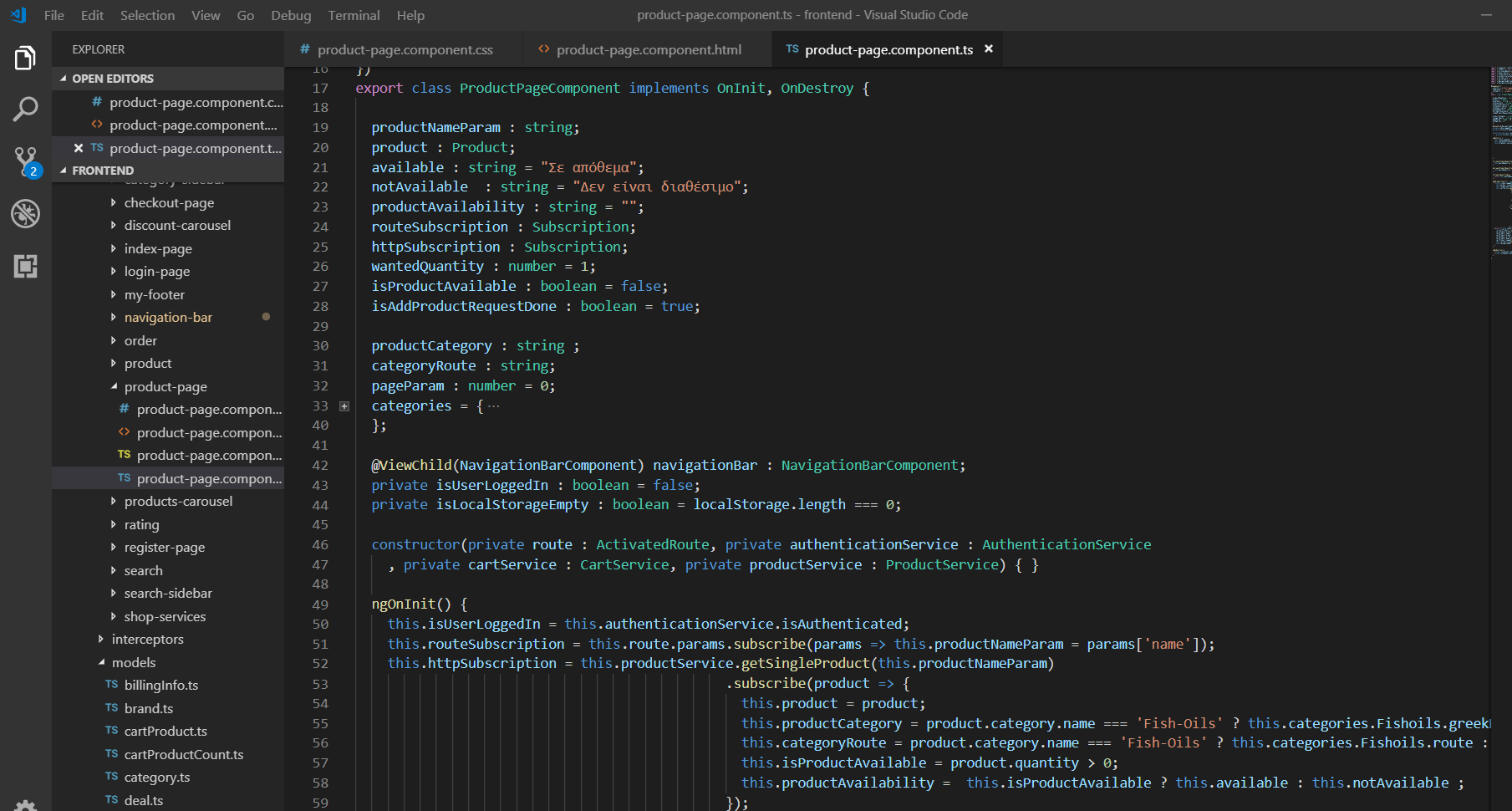Open the Extensions view in activity bar
The width and height of the screenshot is (1512, 811).
[x=25, y=266]
